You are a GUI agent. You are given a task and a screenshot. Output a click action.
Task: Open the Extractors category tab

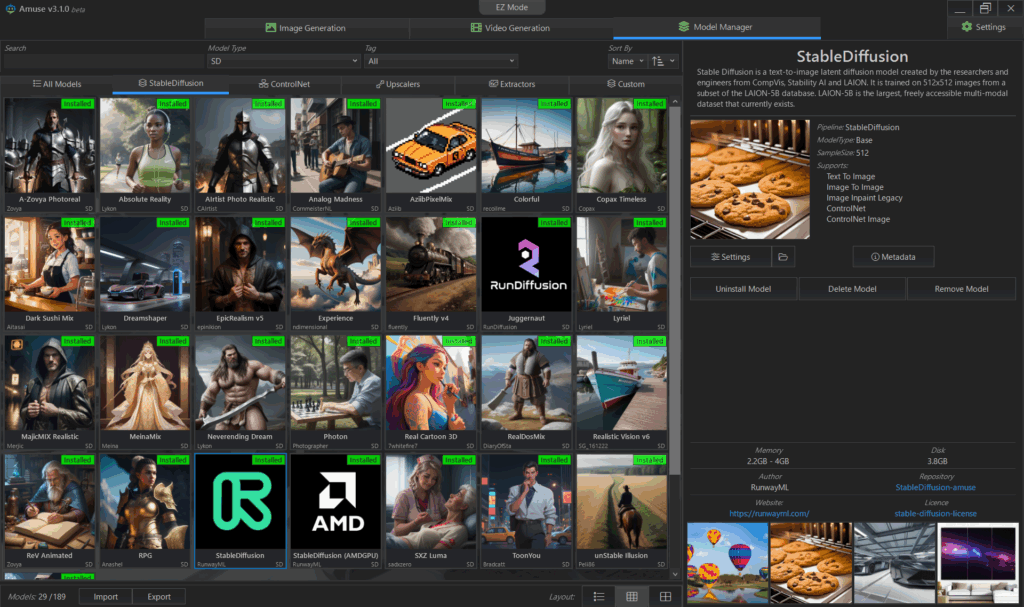(x=512, y=84)
